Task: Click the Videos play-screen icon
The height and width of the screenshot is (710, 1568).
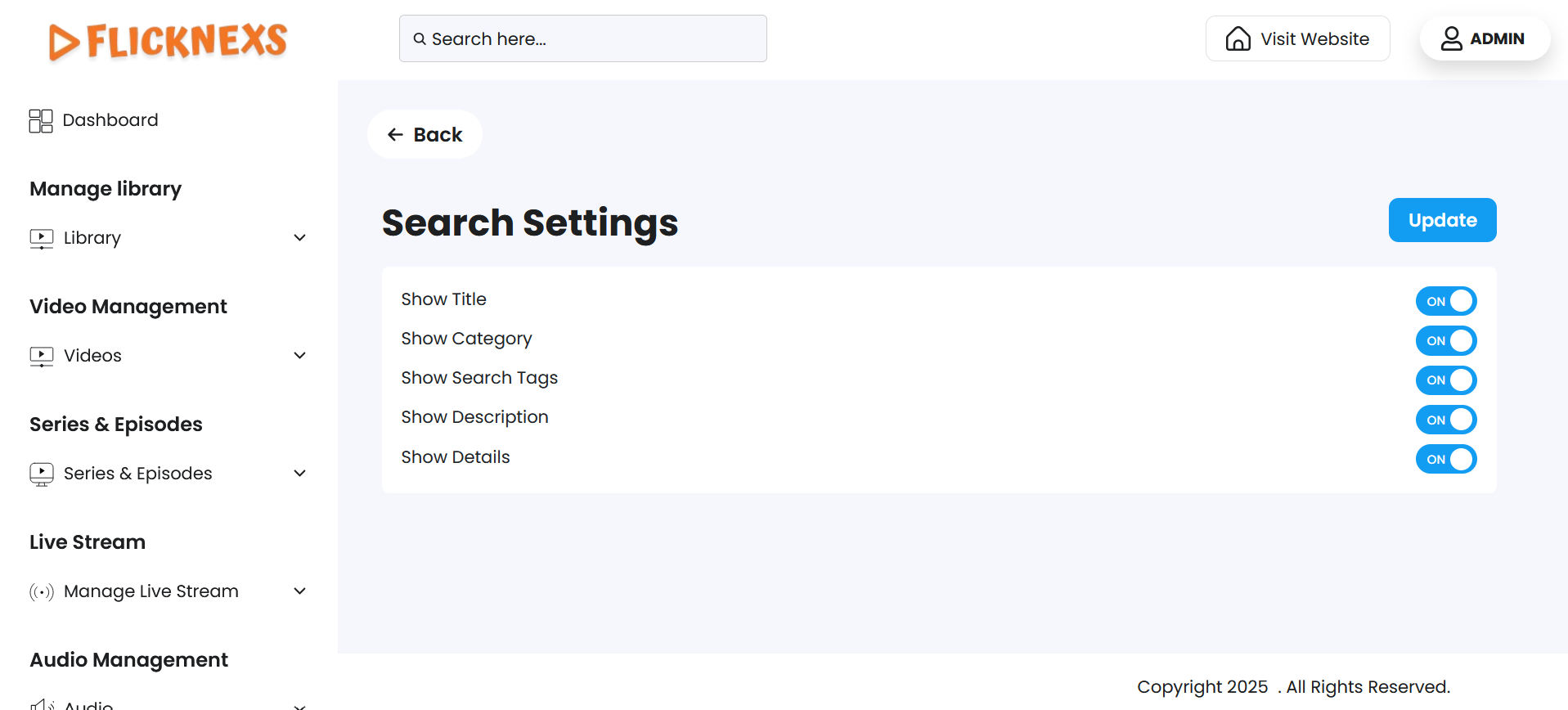Action: pos(42,356)
